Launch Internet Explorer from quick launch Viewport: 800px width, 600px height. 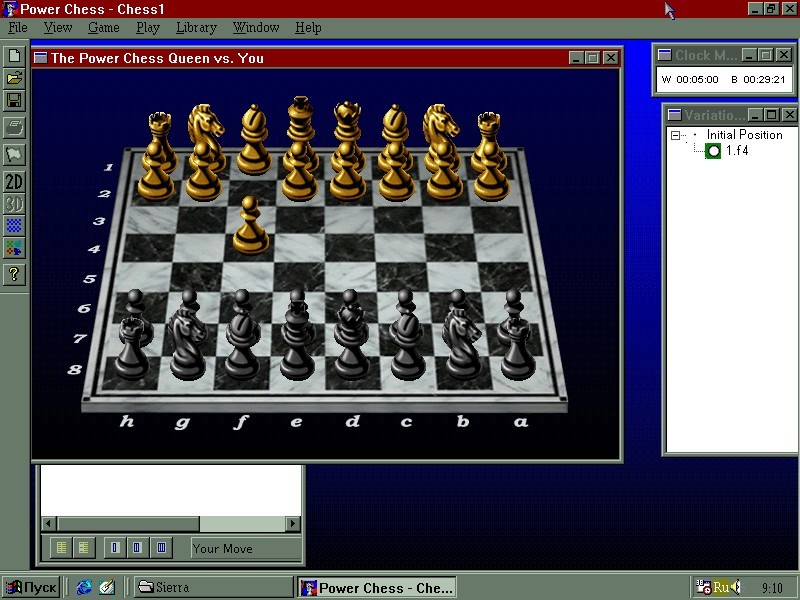[x=84, y=587]
